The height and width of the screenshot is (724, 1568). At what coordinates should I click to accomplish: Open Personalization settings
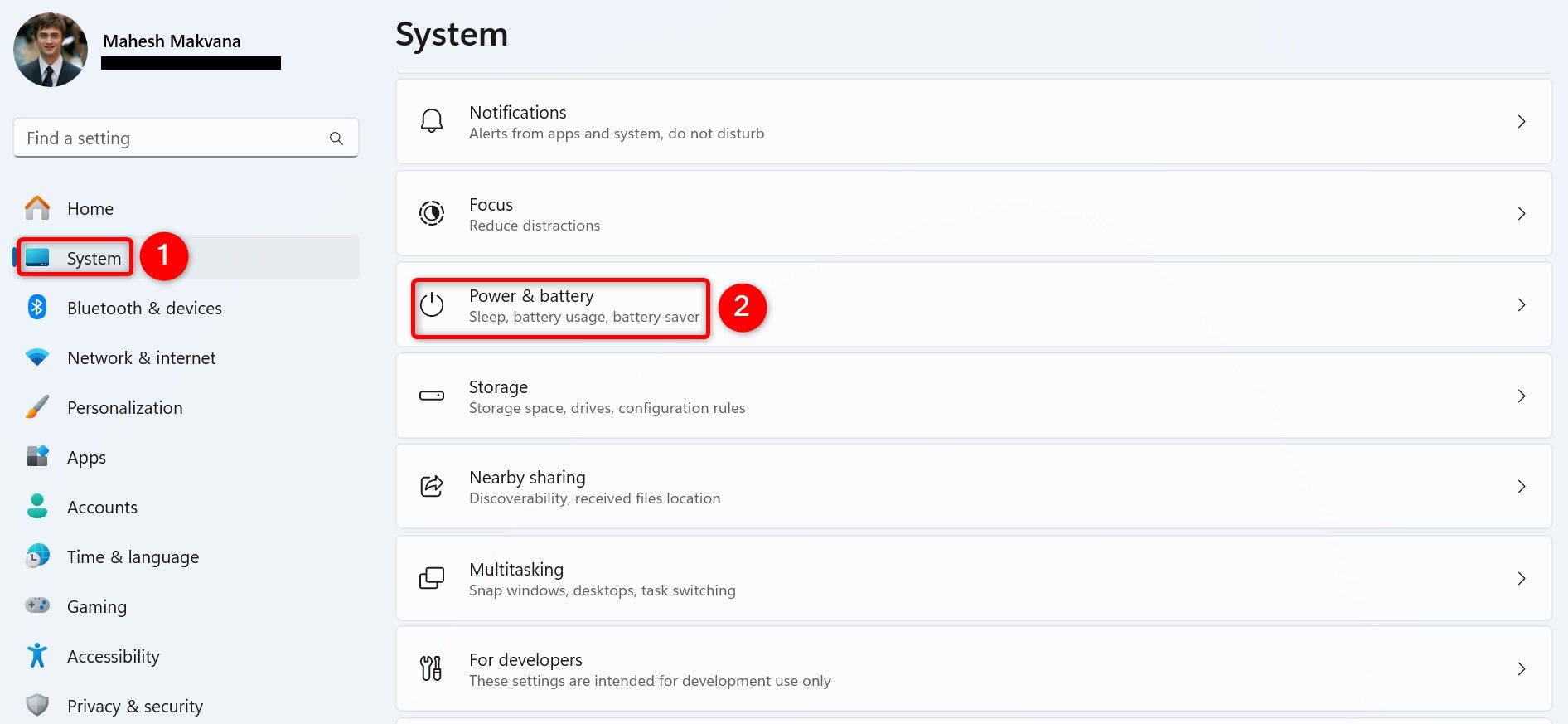pyautogui.click(x=186, y=407)
